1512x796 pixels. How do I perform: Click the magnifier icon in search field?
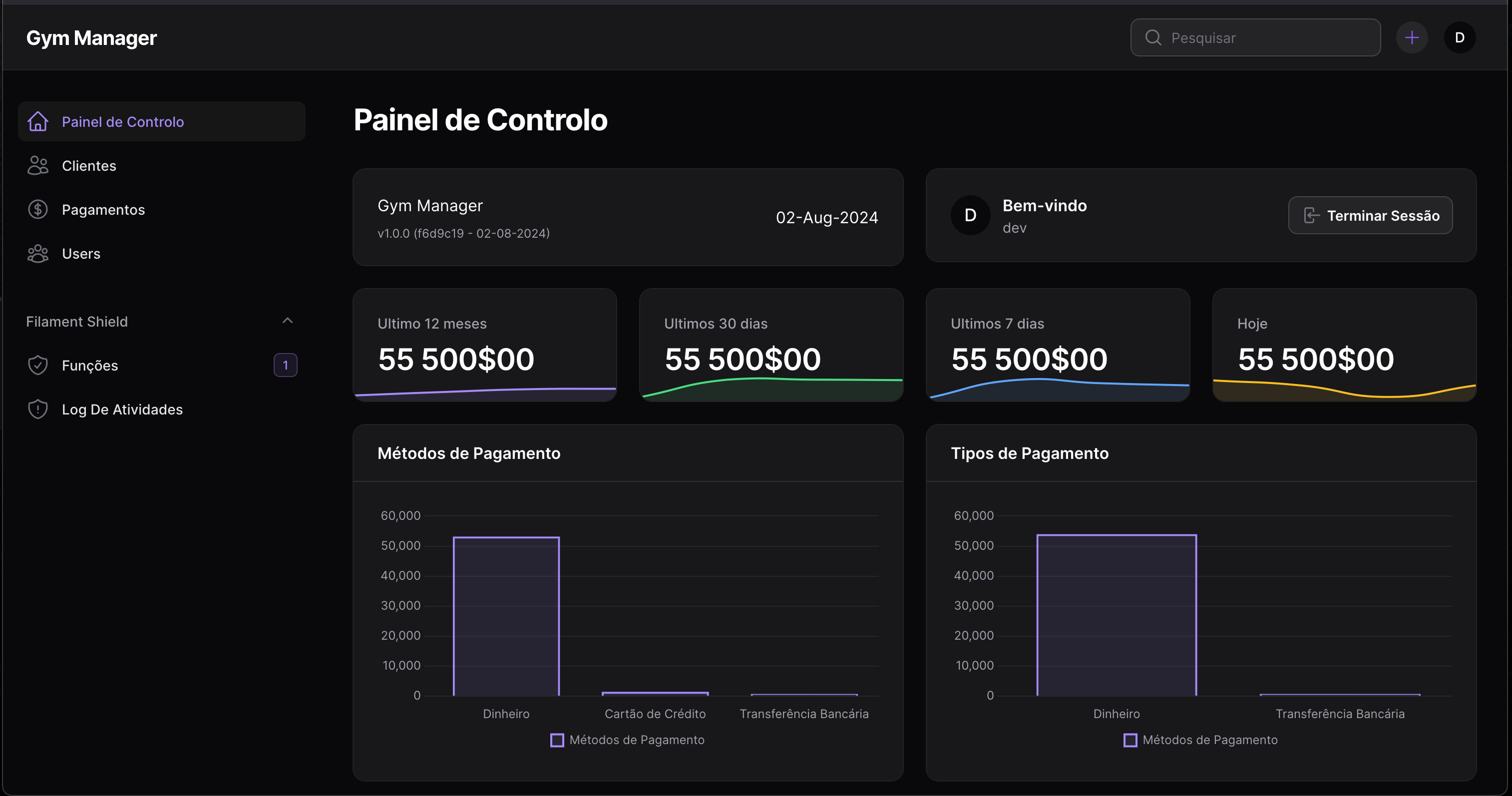coord(1153,37)
